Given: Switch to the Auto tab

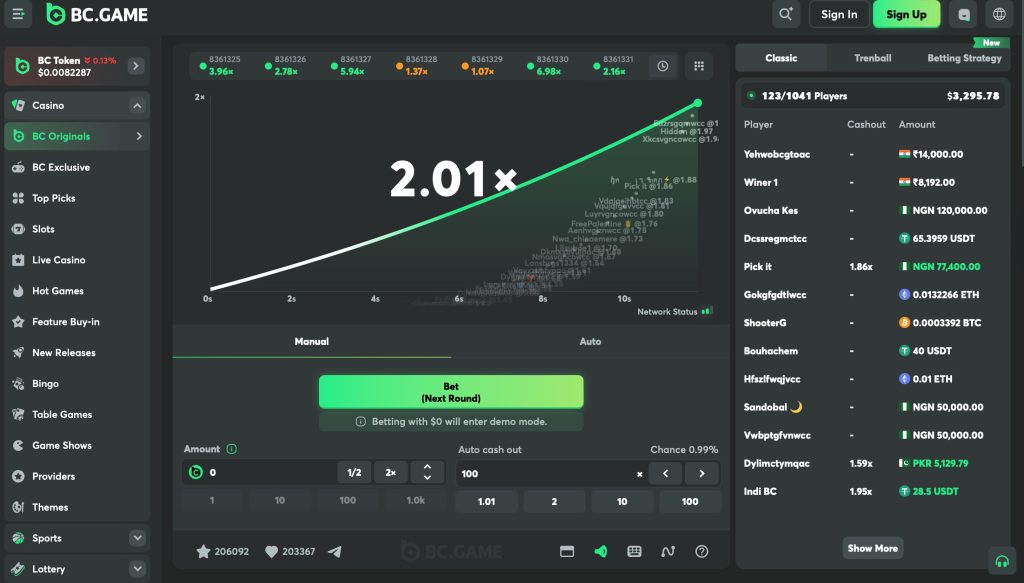Looking at the screenshot, I should [590, 341].
